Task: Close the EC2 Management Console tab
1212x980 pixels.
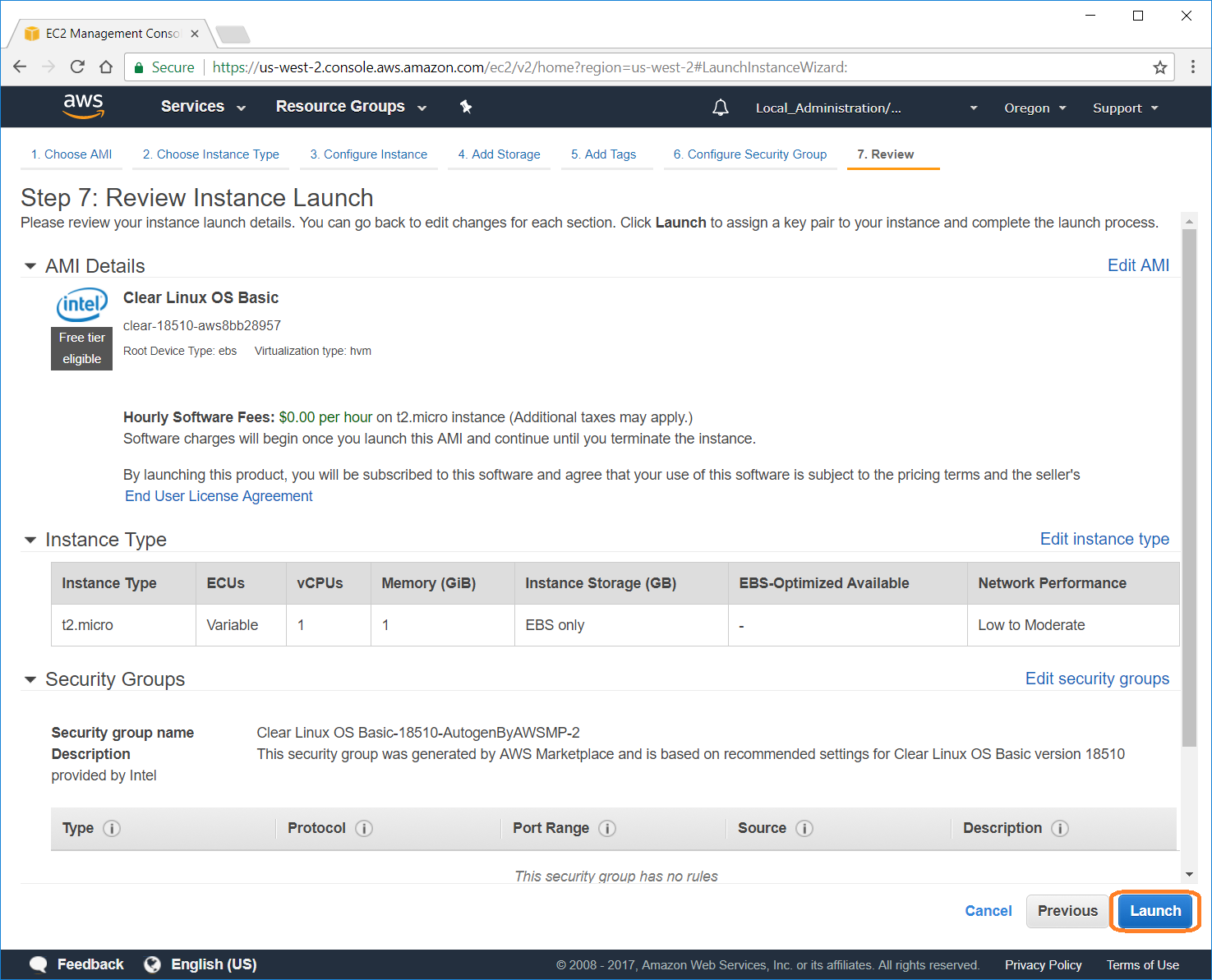Action: point(195,34)
